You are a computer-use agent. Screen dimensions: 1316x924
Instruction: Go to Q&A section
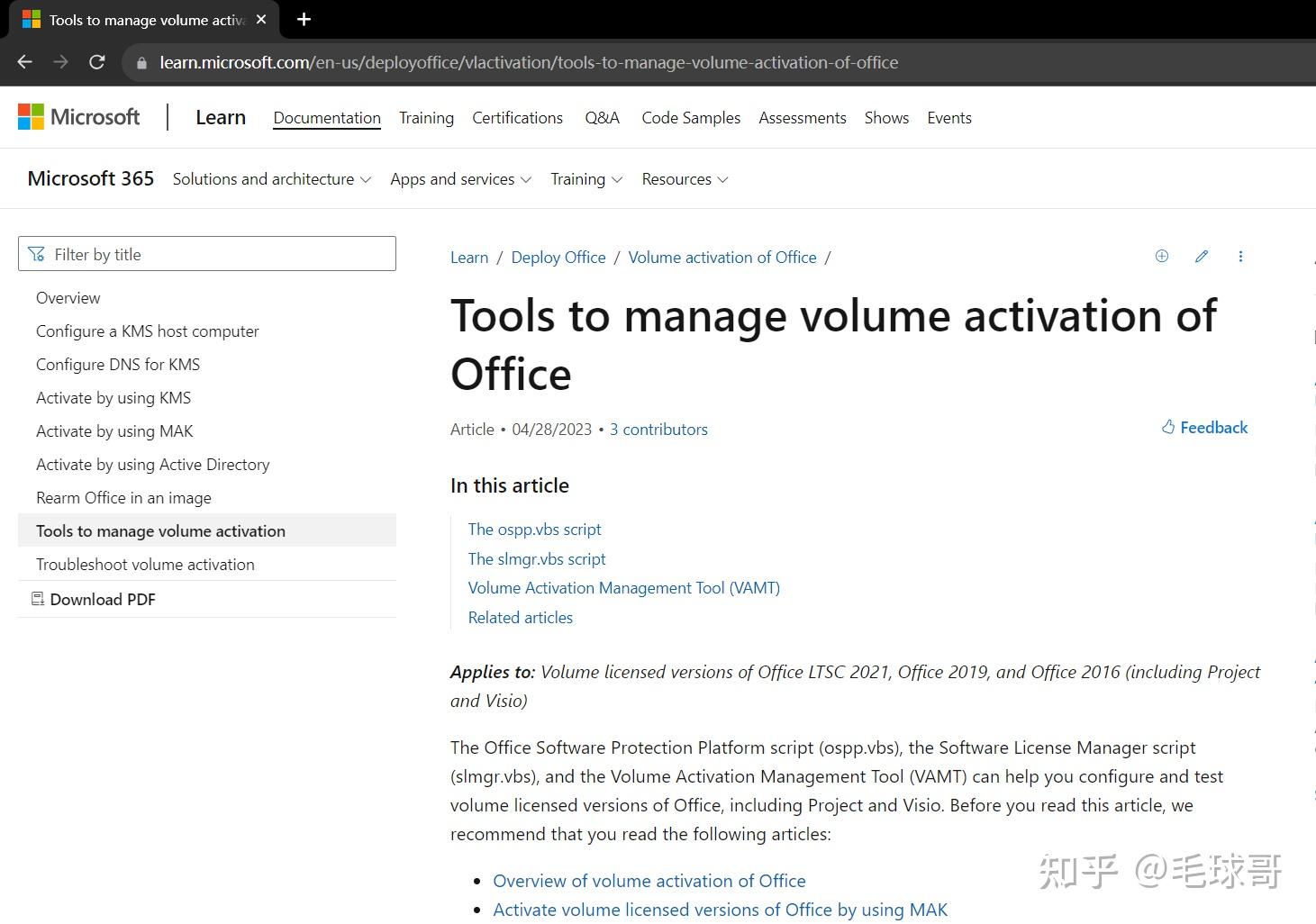tap(602, 118)
